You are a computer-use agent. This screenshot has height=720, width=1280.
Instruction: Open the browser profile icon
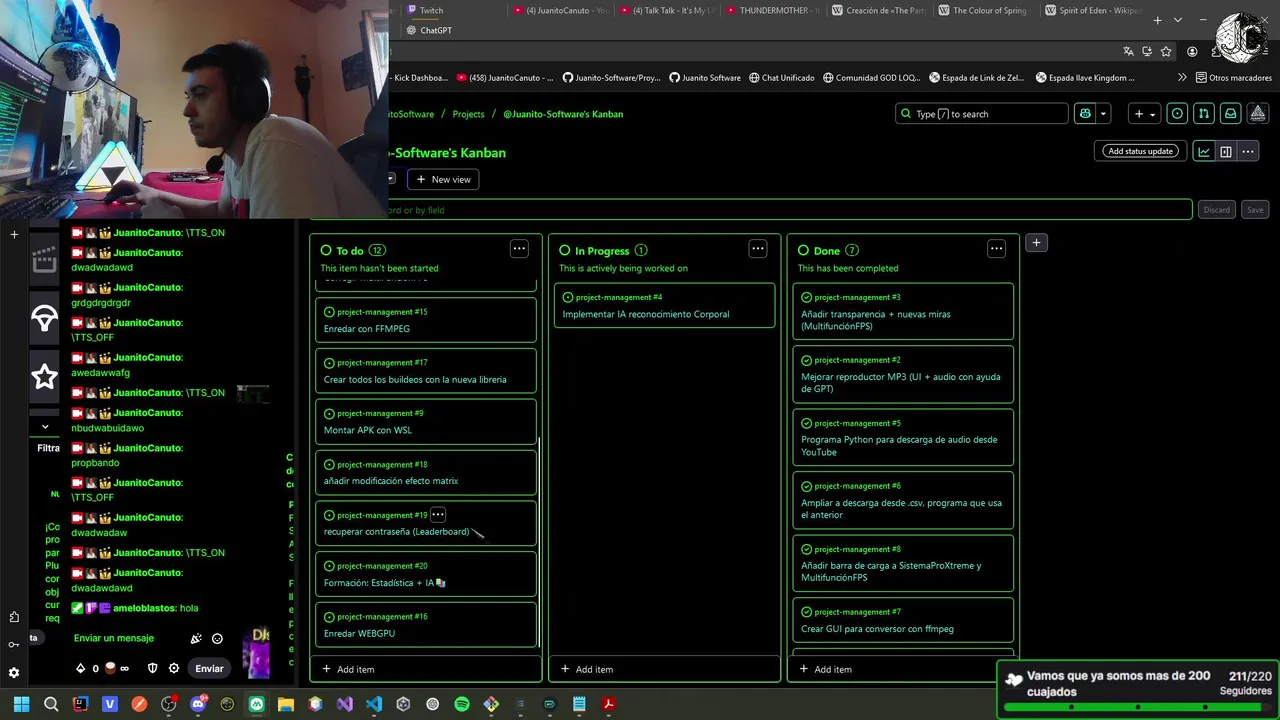(1192, 51)
